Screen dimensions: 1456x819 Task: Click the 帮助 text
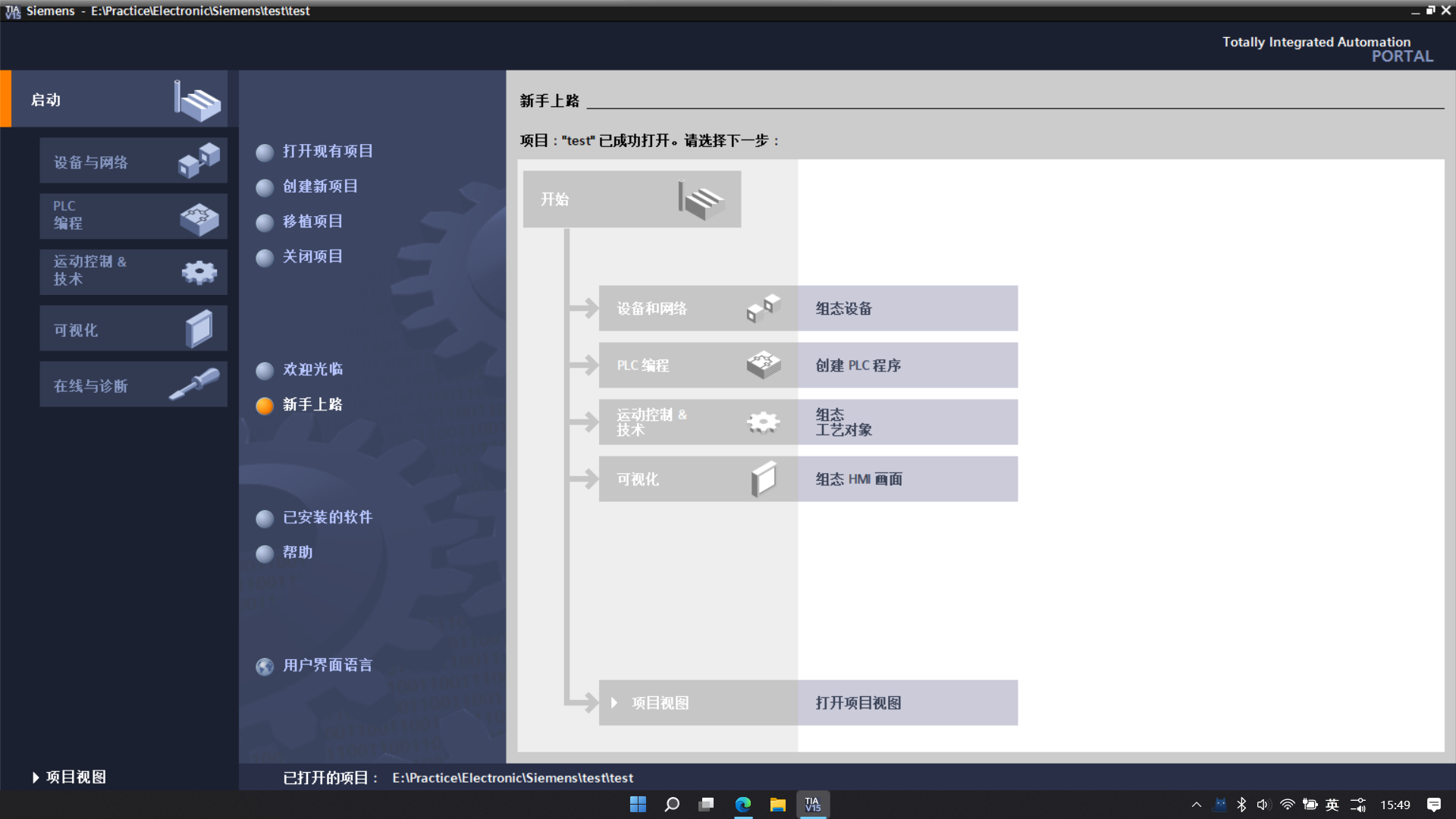(x=297, y=552)
